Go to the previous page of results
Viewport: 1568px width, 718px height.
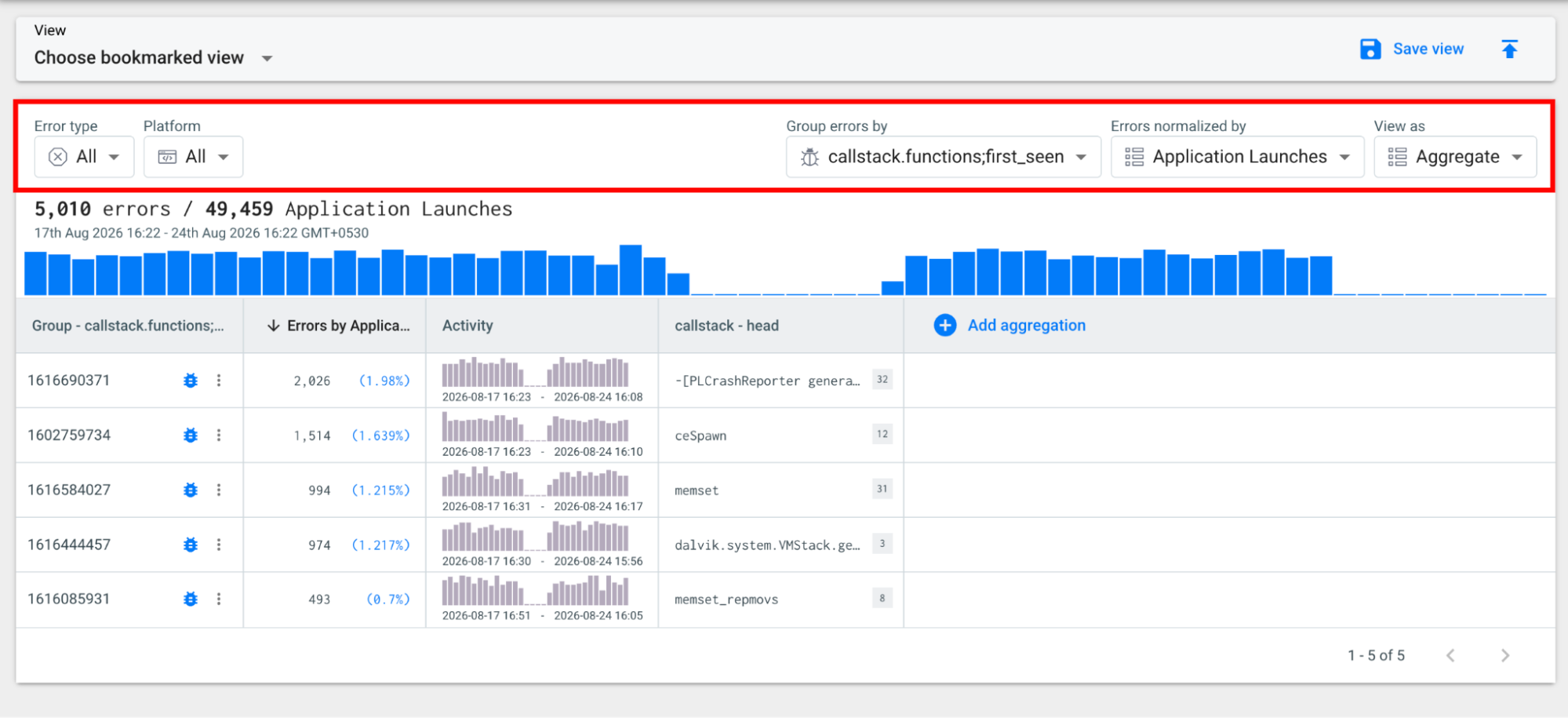pyautogui.click(x=1451, y=655)
